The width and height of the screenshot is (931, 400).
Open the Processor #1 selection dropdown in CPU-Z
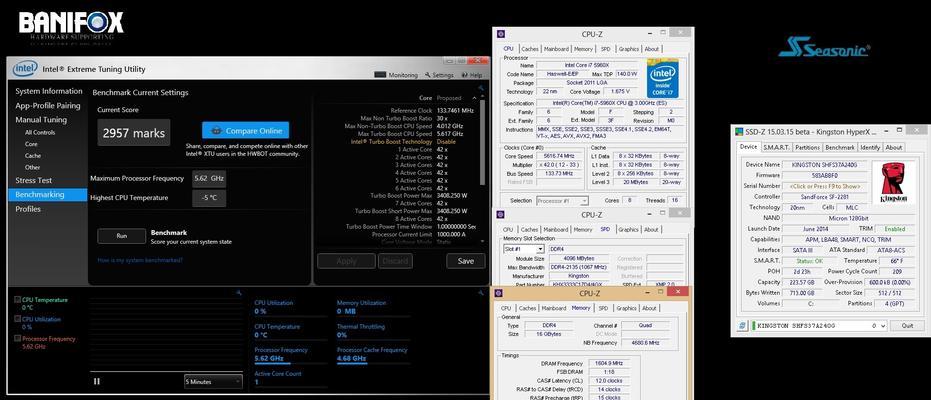562,201
